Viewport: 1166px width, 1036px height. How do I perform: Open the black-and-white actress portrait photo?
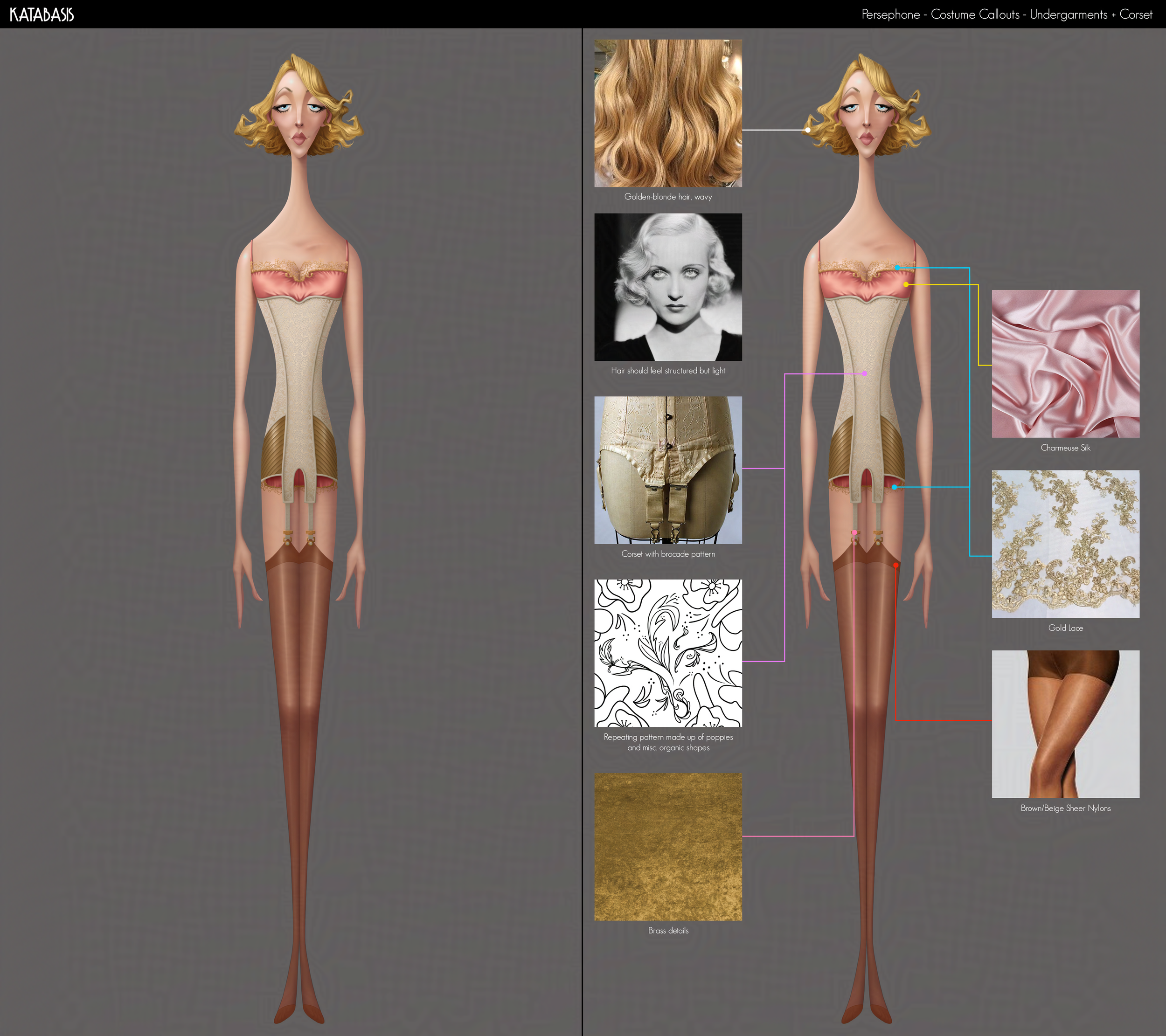tap(668, 287)
